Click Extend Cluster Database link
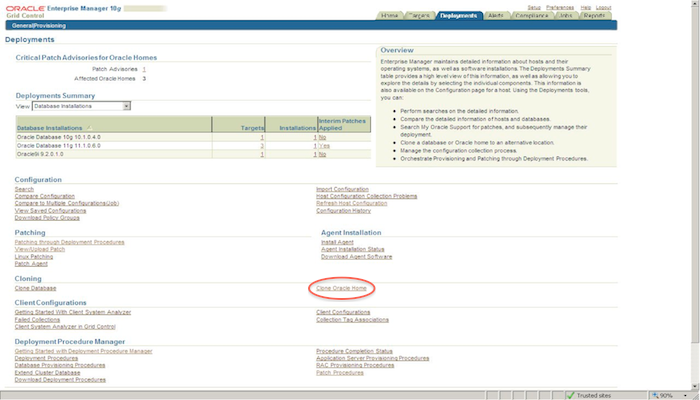This screenshot has width=700, height=400. (47, 373)
